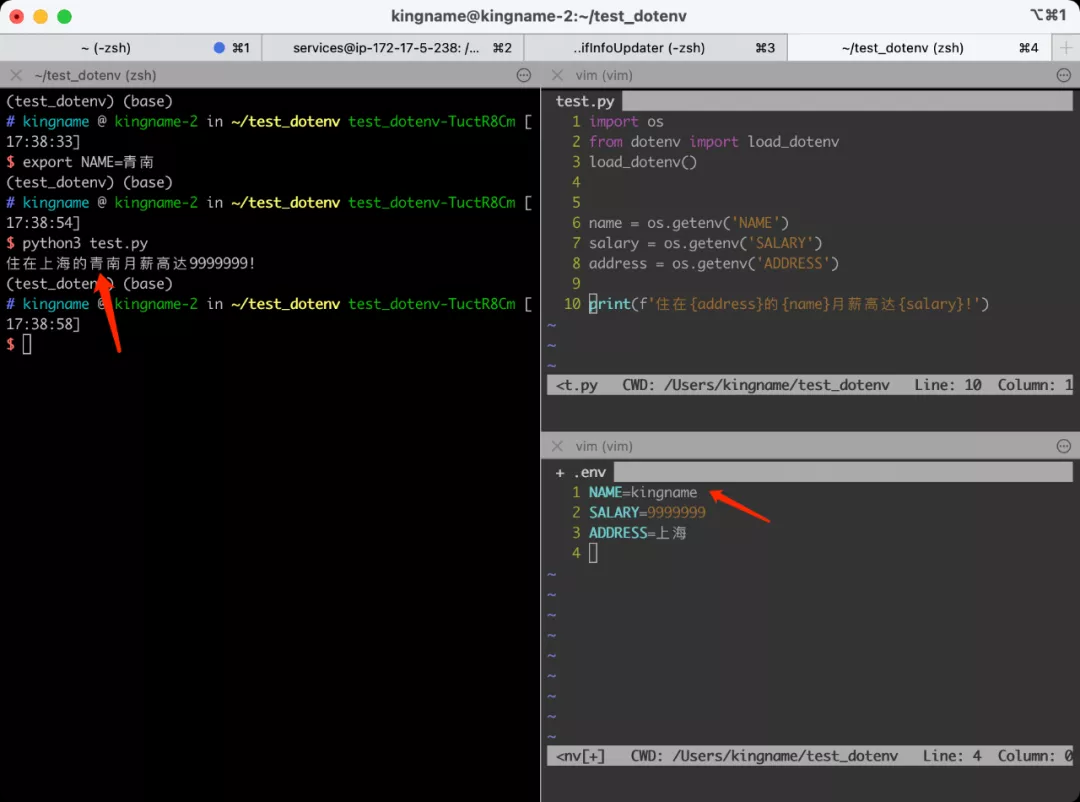Click the load_dotenv() call on line 3
Screen dimensions: 1080x802
pyautogui.click(x=642, y=162)
